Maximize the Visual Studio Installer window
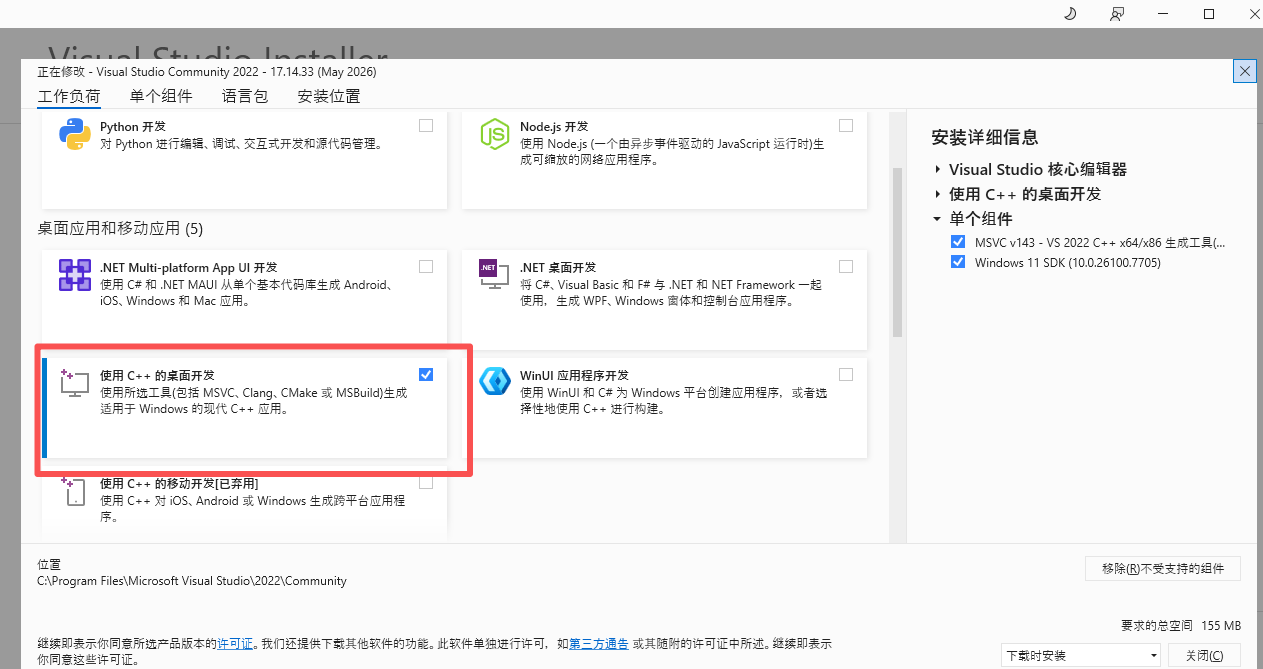This screenshot has width=1263, height=669. tap(1208, 14)
